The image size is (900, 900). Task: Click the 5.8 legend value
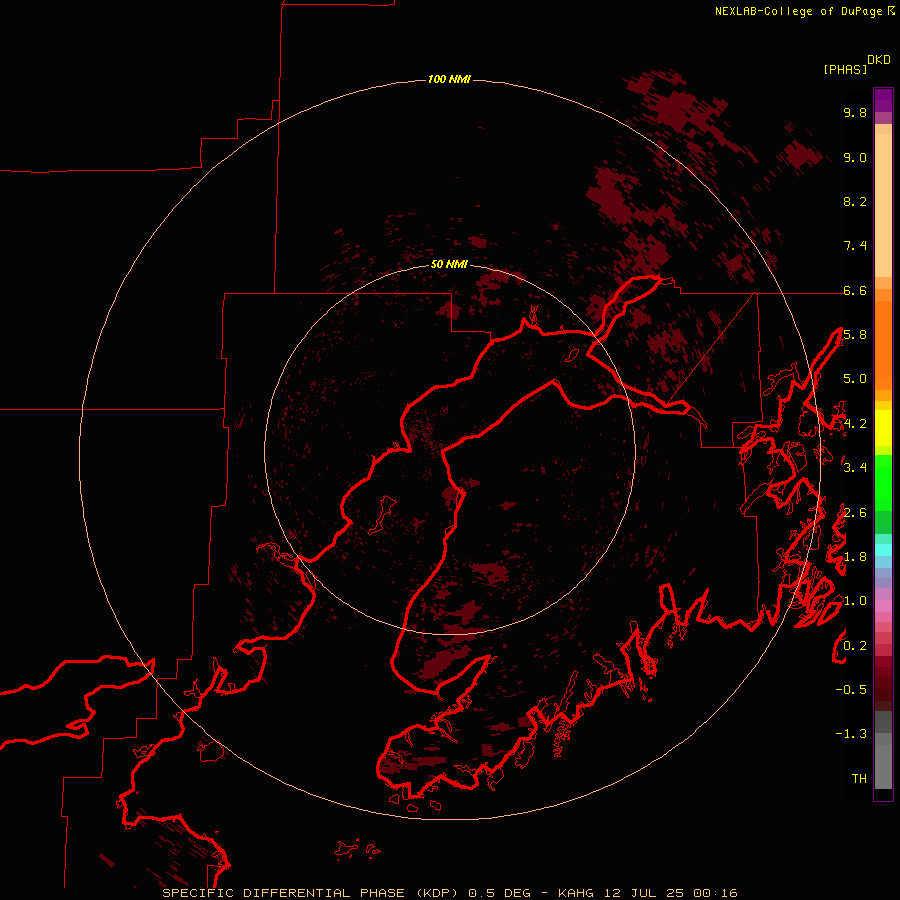tap(855, 335)
